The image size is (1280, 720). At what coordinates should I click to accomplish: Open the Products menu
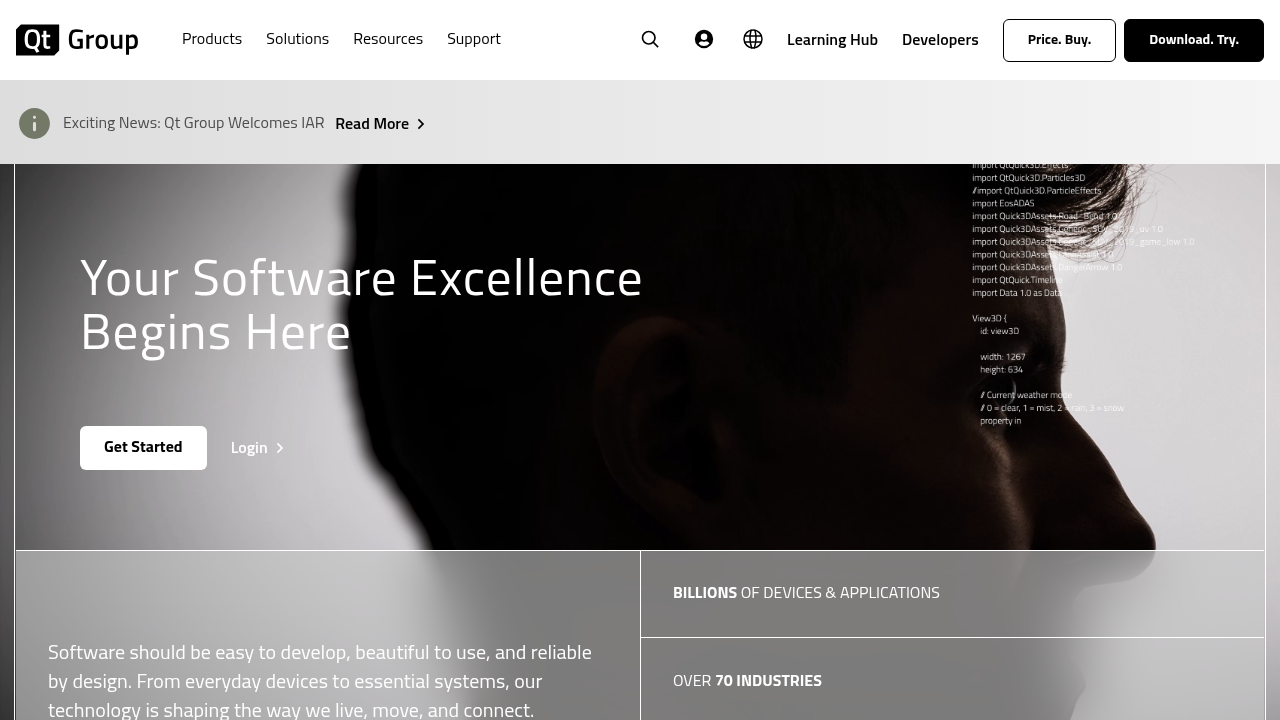click(x=212, y=39)
